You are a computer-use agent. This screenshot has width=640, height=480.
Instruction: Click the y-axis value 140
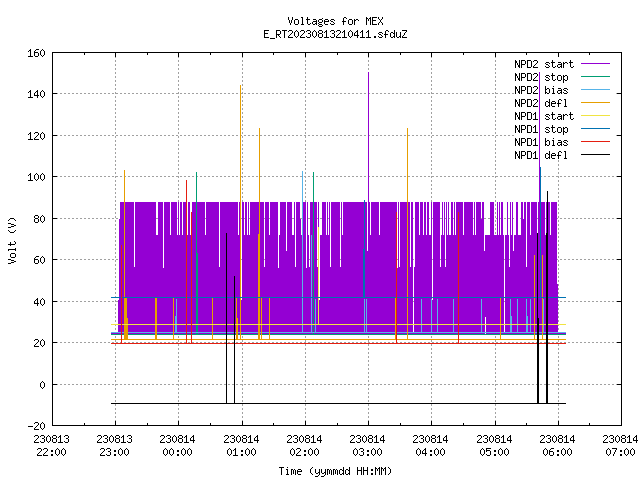(36, 94)
